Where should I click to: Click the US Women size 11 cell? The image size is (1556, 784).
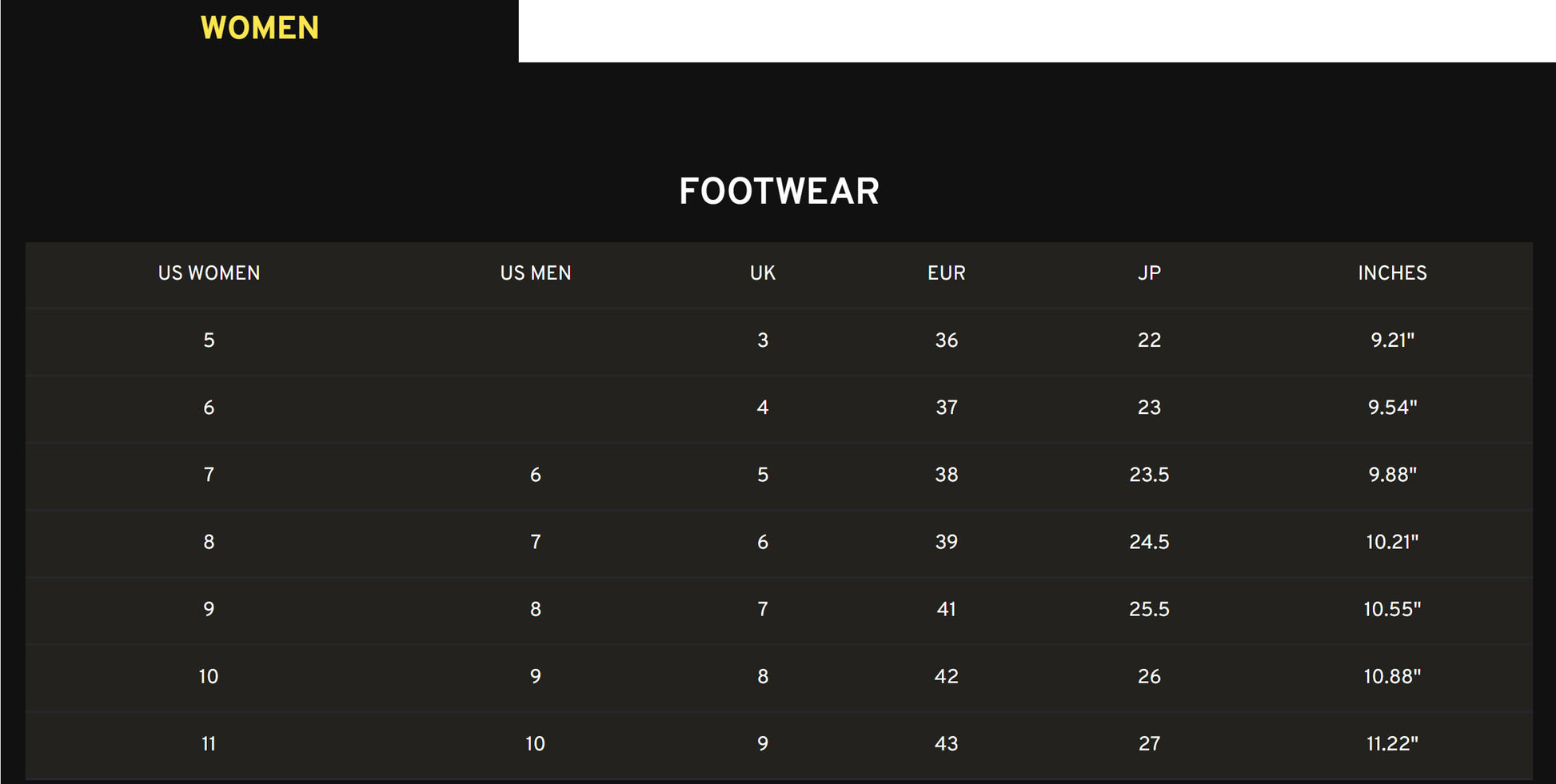point(209,744)
